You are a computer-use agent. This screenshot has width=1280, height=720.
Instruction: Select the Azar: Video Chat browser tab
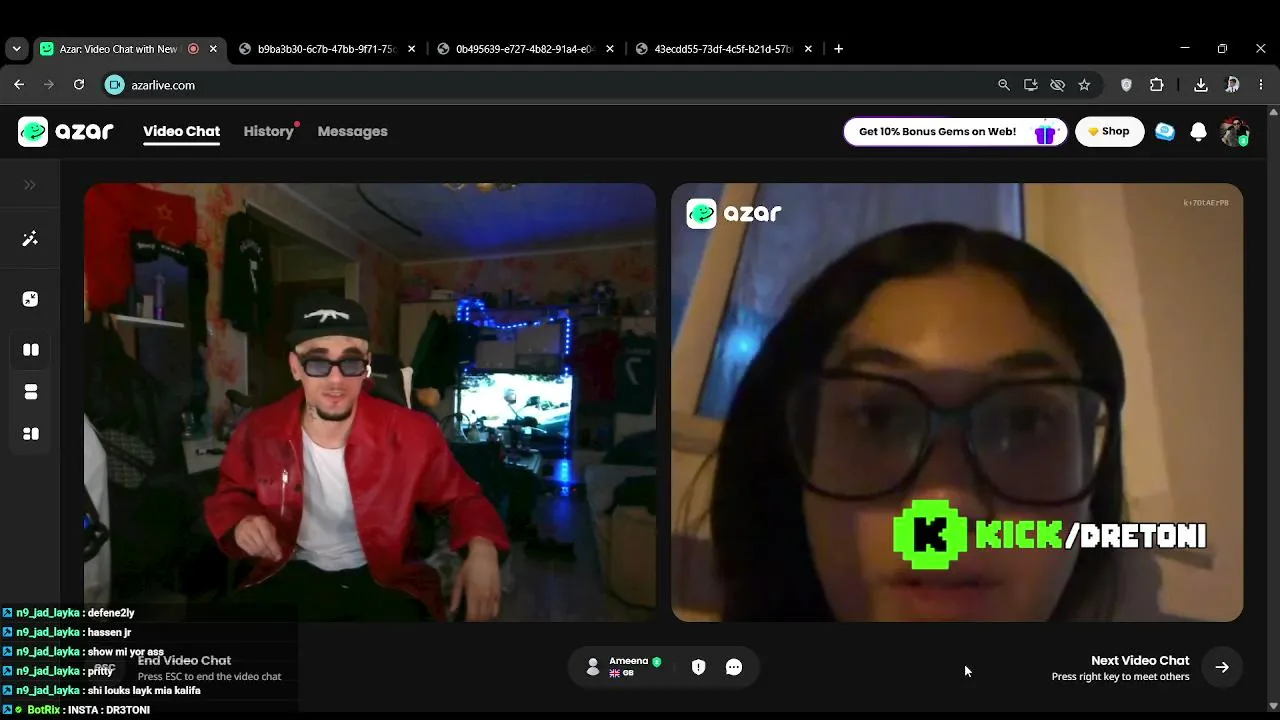pyautogui.click(x=128, y=49)
